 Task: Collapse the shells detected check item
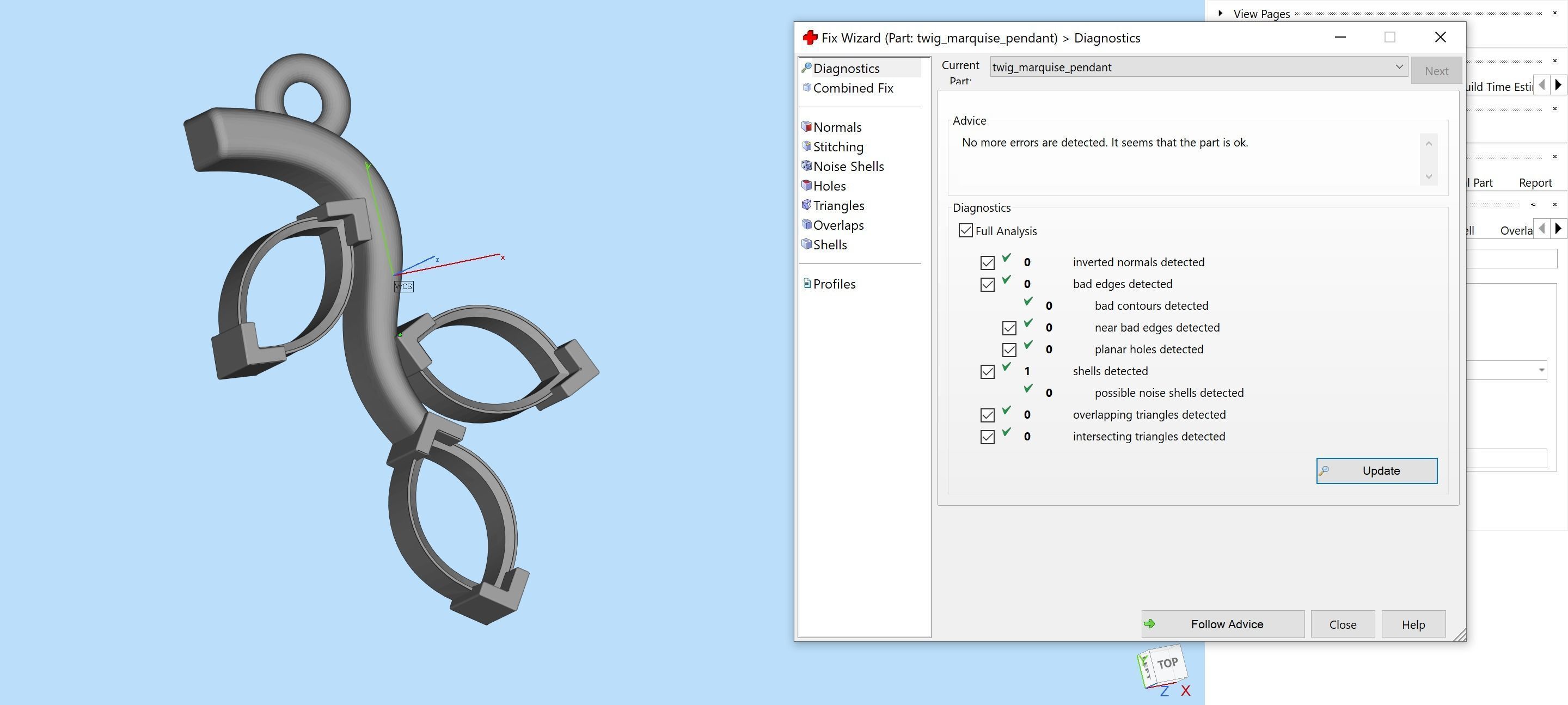tap(987, 371)
